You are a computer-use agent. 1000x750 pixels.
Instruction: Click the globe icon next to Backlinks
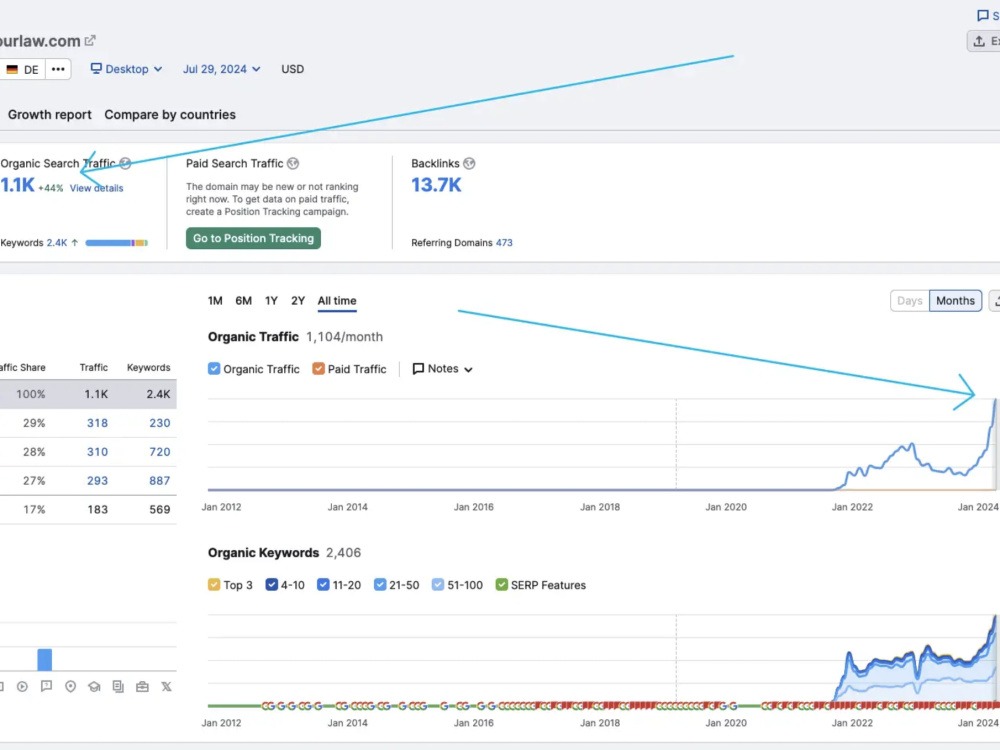[469, 163]
